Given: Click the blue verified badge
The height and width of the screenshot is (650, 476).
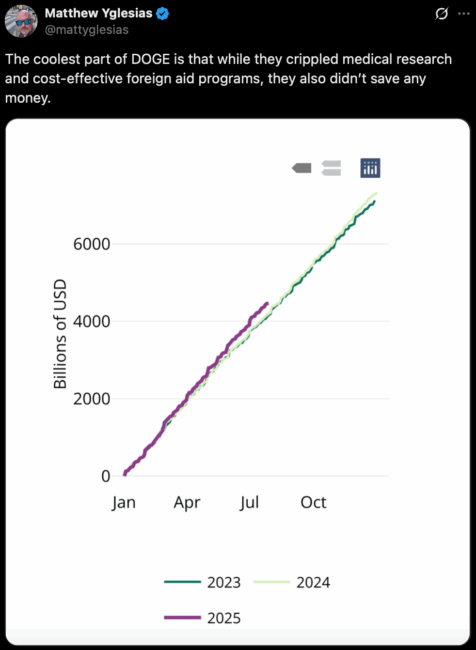Looking at the screenshot, I should pos(163,14).
